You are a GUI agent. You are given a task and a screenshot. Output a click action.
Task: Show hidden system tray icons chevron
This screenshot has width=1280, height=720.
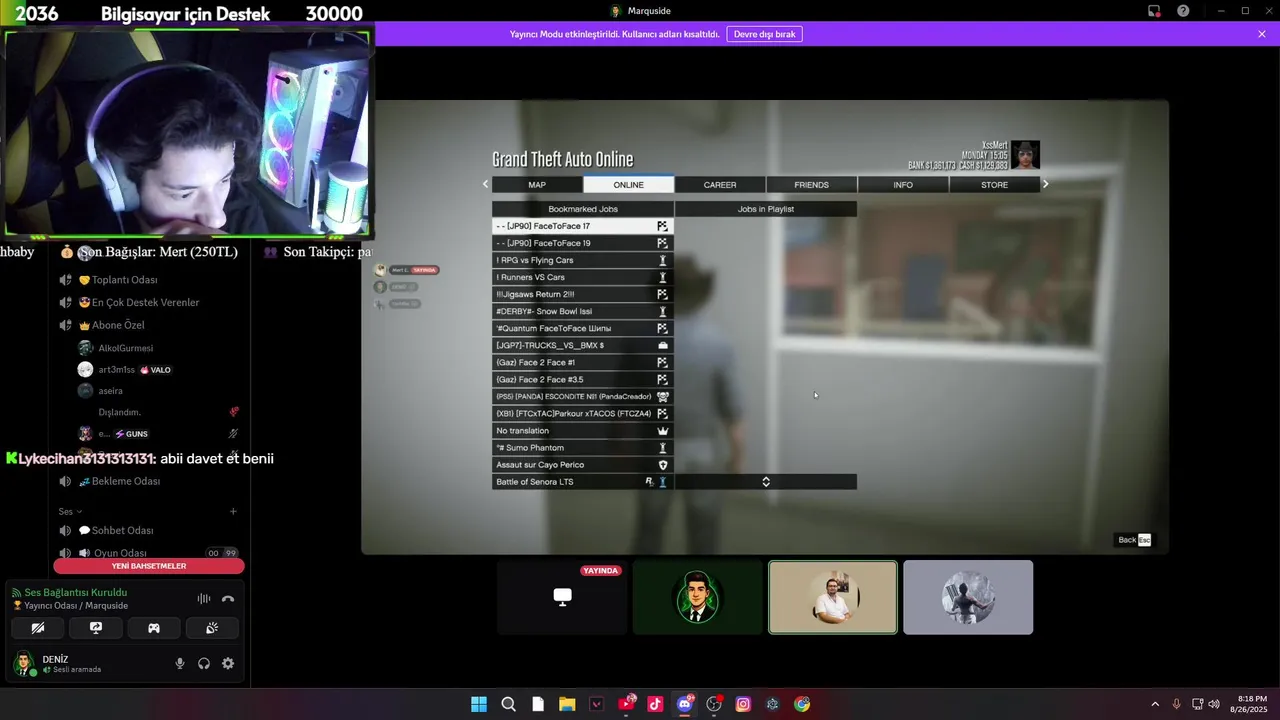[x=1155, y=704]
